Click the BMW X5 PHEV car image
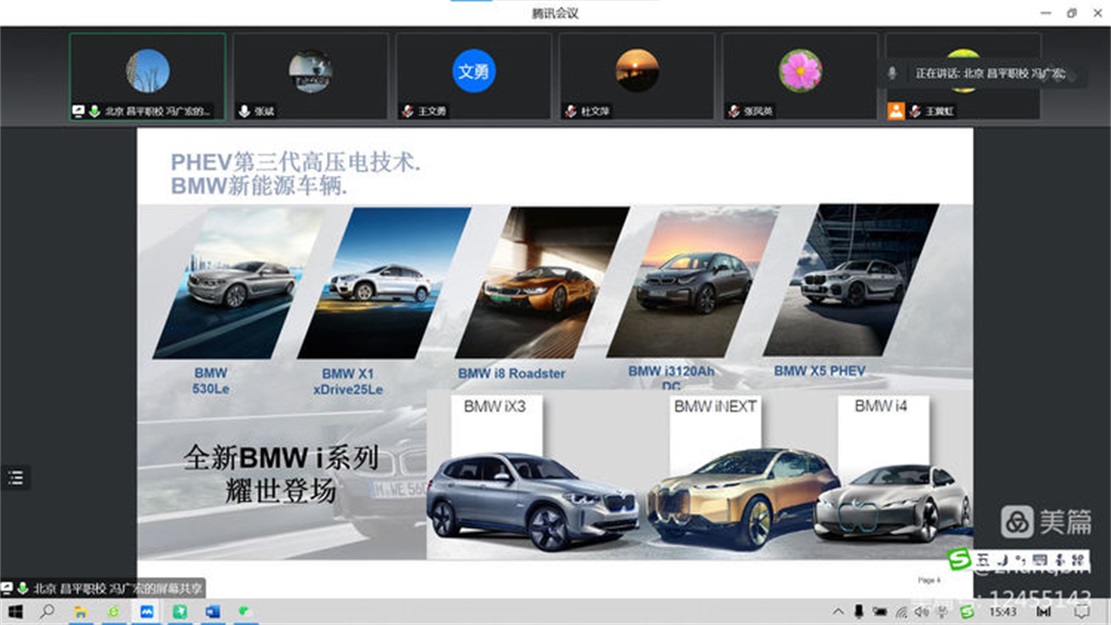 [851, 280]
